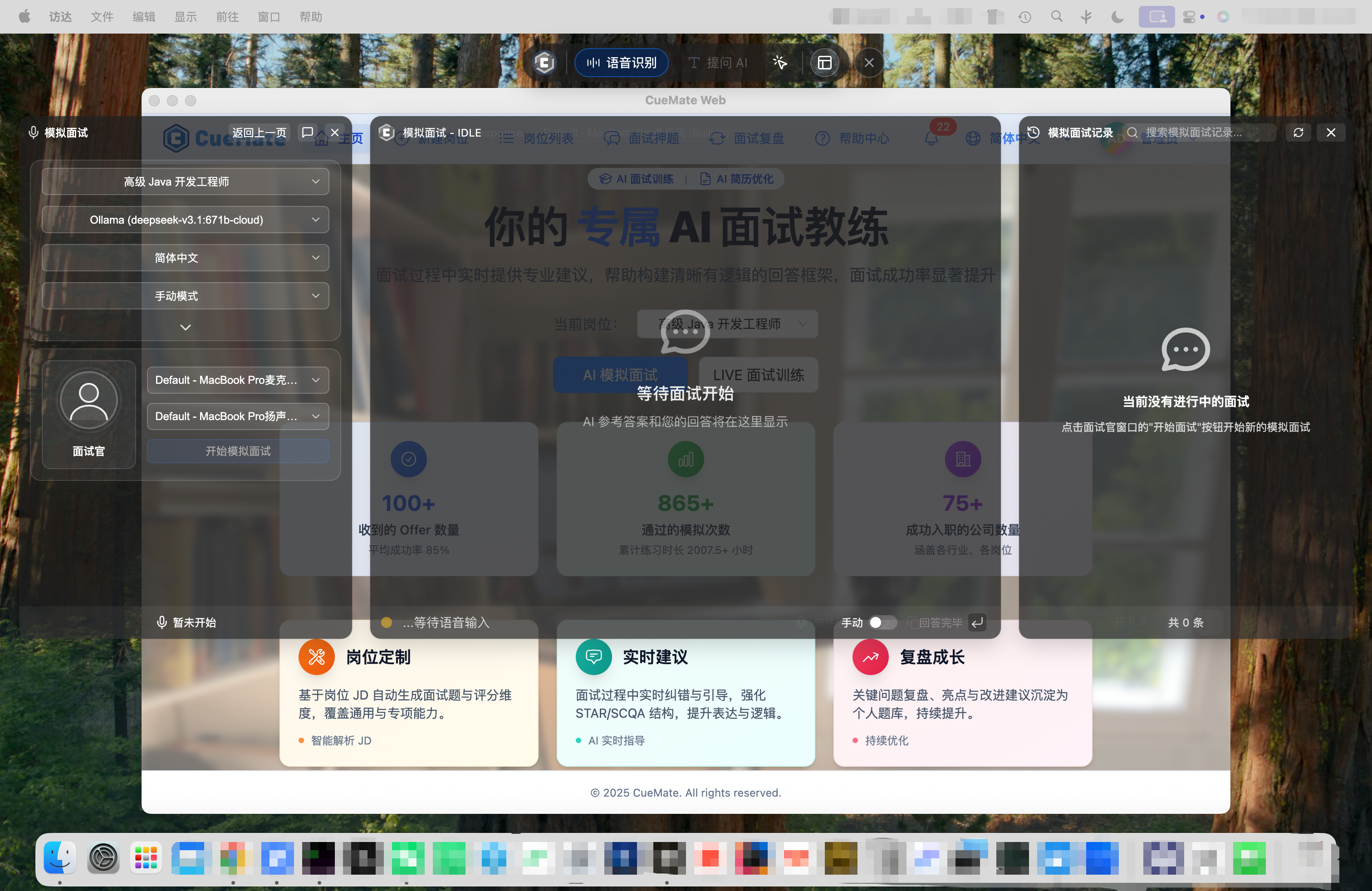Open the 前往 menu in menu bar
The image size is (1372, 891).
pos(227,17)
